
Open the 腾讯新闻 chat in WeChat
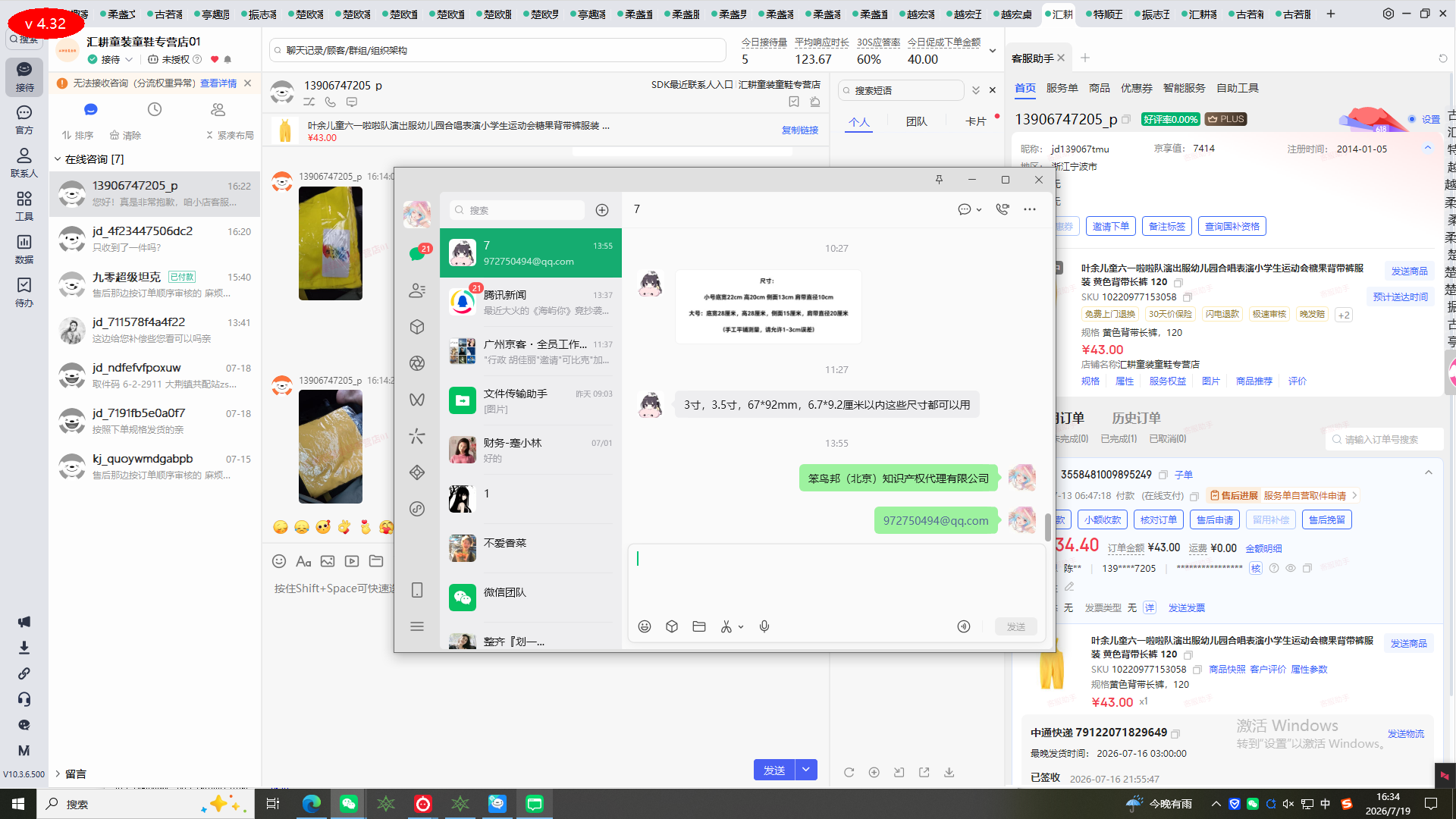[531, 302]
